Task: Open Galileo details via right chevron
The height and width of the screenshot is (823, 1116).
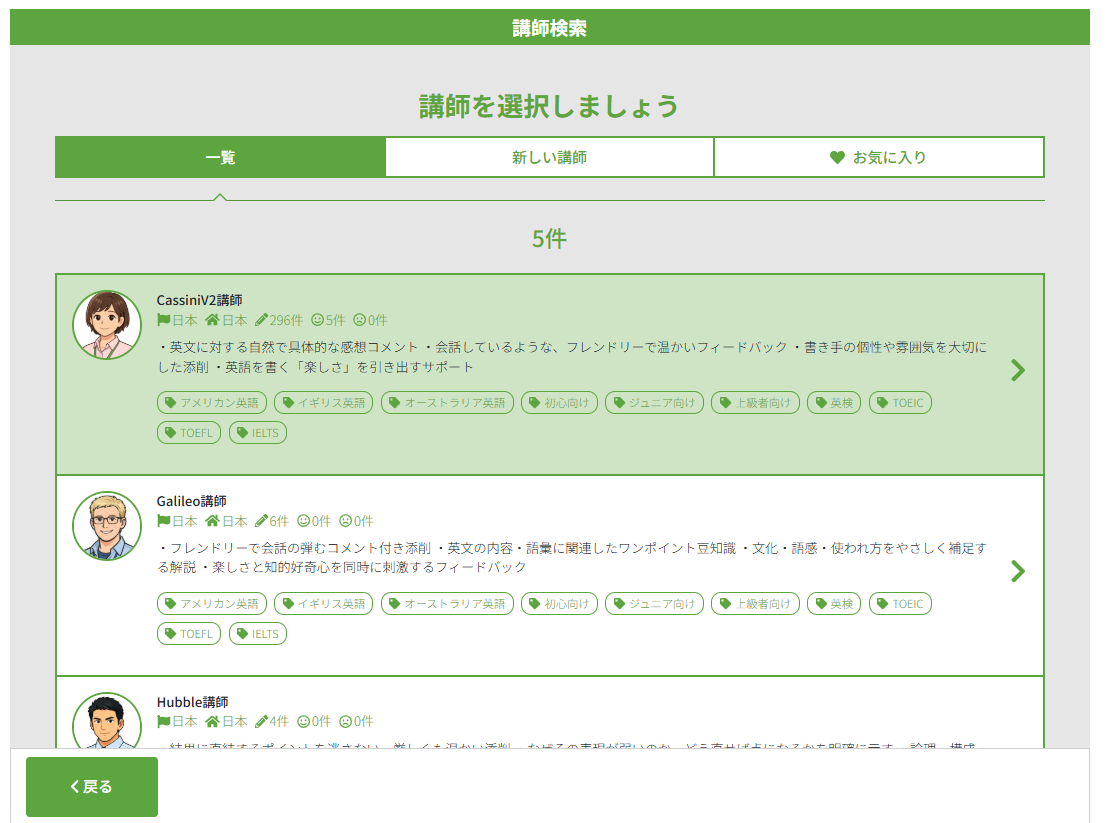Action: pos(1018,571)
